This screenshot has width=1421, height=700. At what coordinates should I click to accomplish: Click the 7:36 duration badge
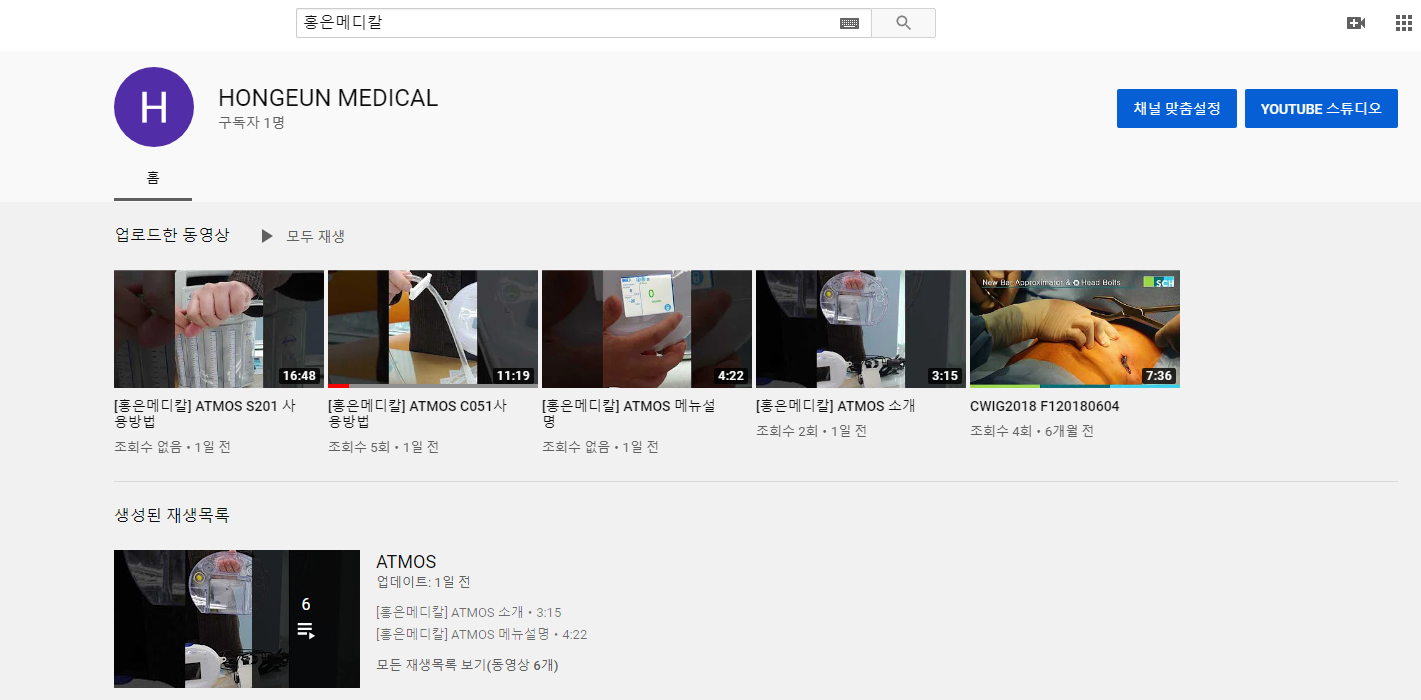[1159, 376]
